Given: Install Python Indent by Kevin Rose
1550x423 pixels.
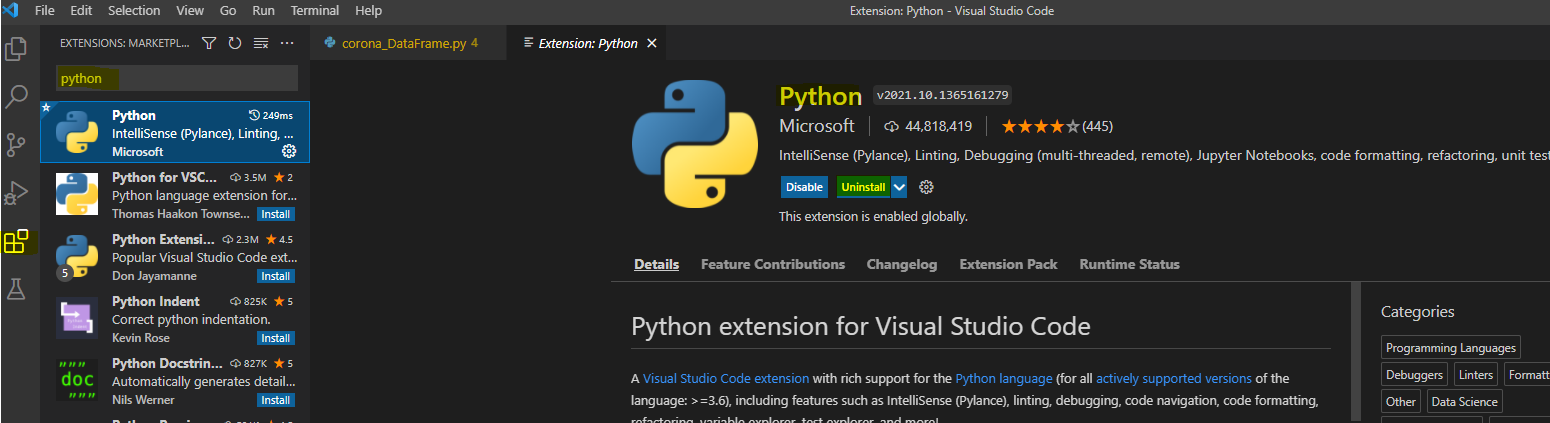Looking at the screenshot, I should (276, 338).
